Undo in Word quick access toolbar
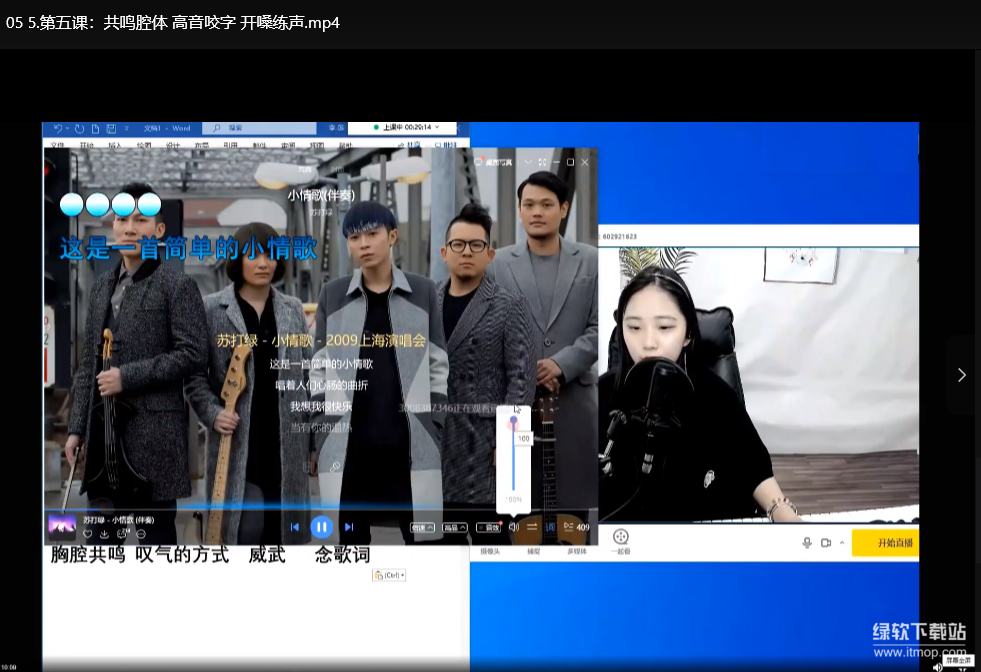The image size is (981, 672). [x=58, y=128]
